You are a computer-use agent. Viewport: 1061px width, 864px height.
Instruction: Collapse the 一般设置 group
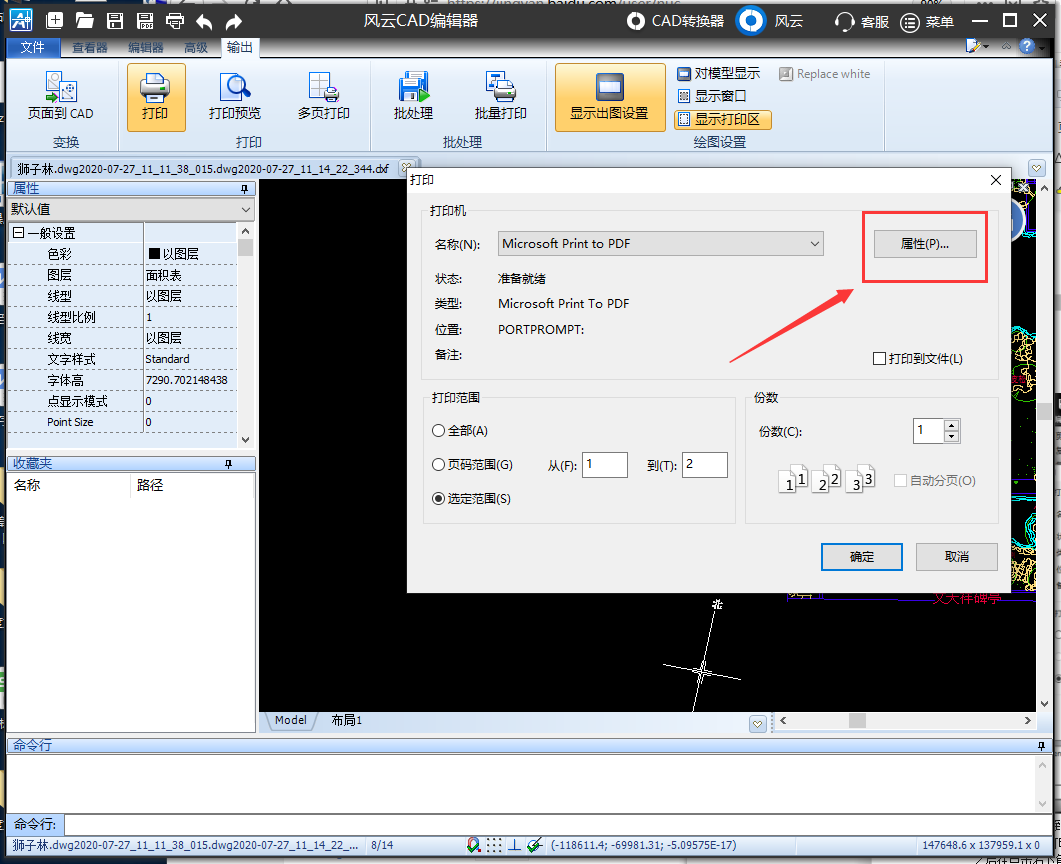pos(18,233)
